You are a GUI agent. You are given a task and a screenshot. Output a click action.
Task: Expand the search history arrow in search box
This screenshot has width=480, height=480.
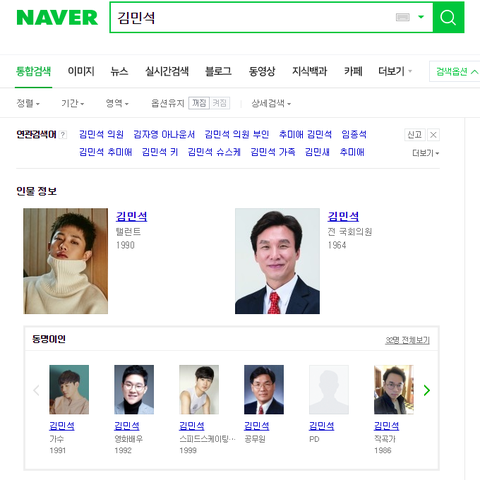point(421,17)
